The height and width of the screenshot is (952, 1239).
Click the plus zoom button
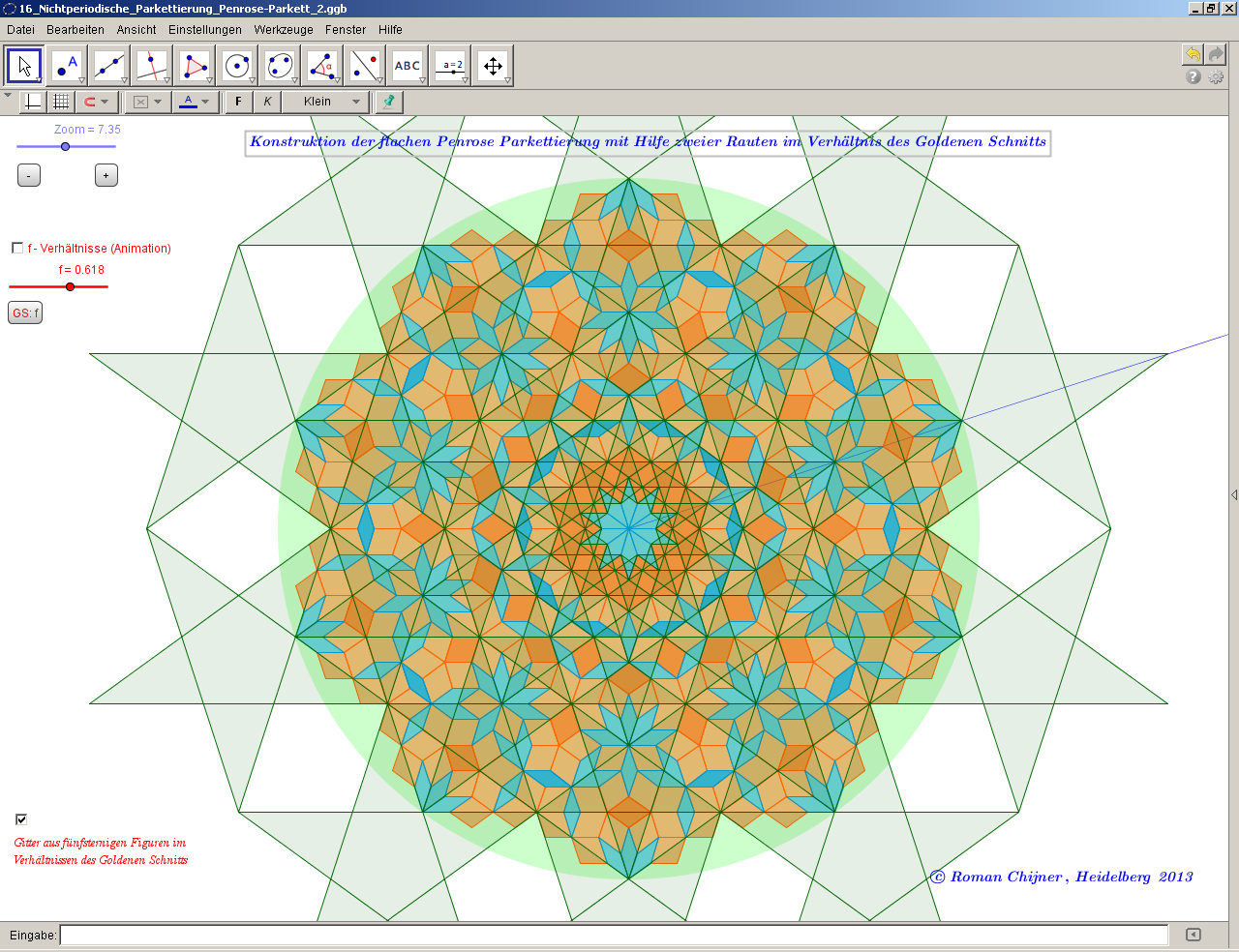click(x=106, y=175)
